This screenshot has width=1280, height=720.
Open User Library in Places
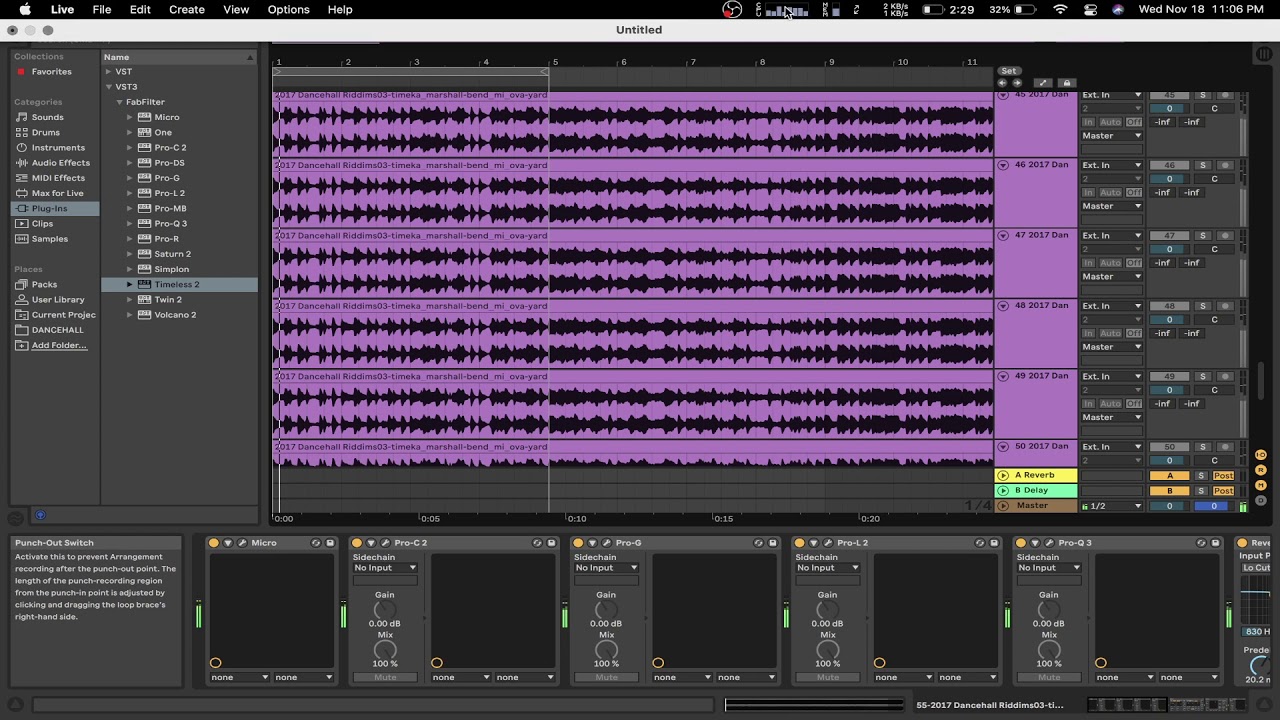(x=58, y=299)
